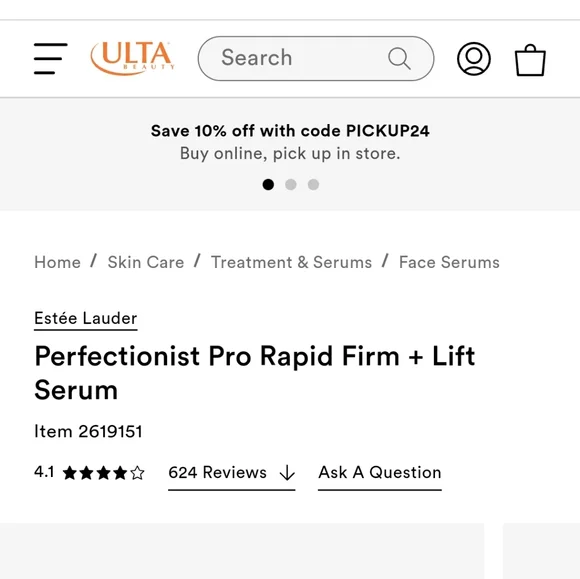Focus the Search input field

(x=316, y=58)
